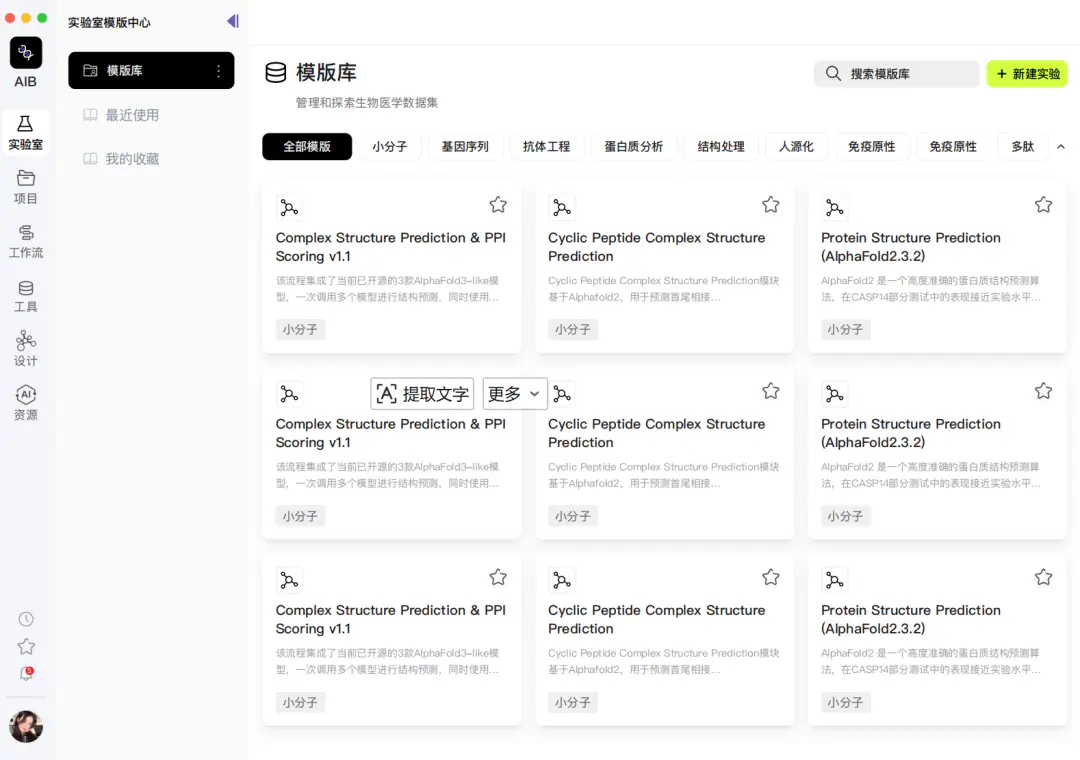Open the 项目 projects sidebar icon
Image resolution: width=1080 pixels, height=760 pixels.
click(x=25, y=187)
